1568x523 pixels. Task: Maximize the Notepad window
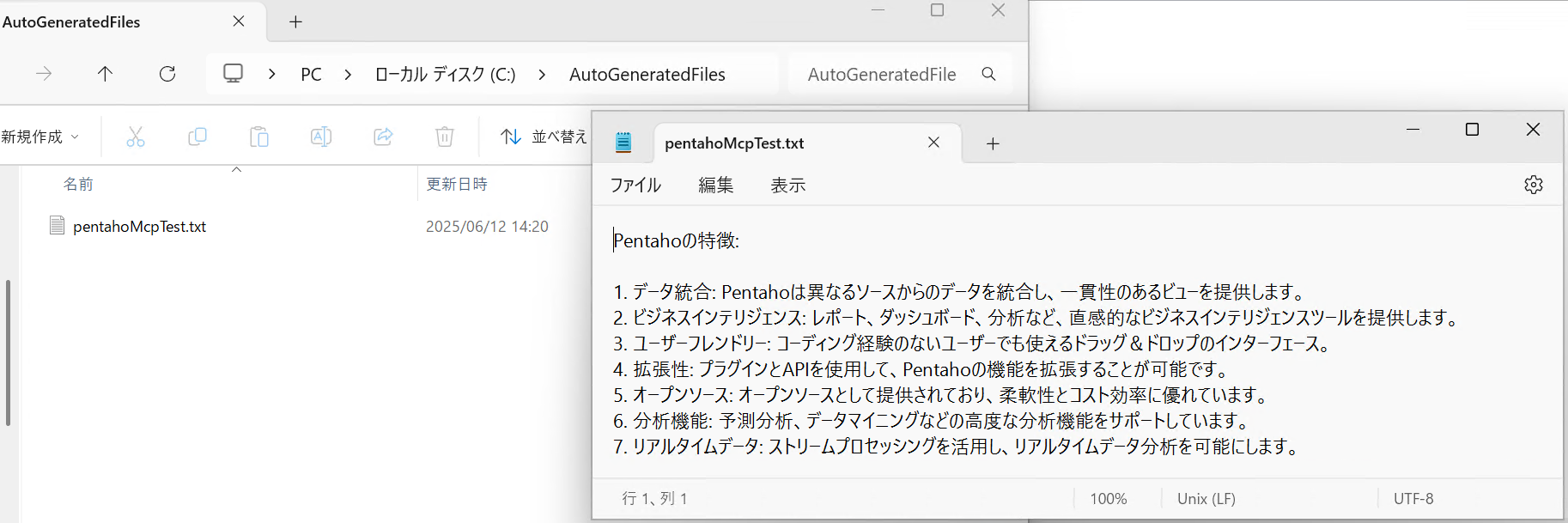(x=1472, y=129)
